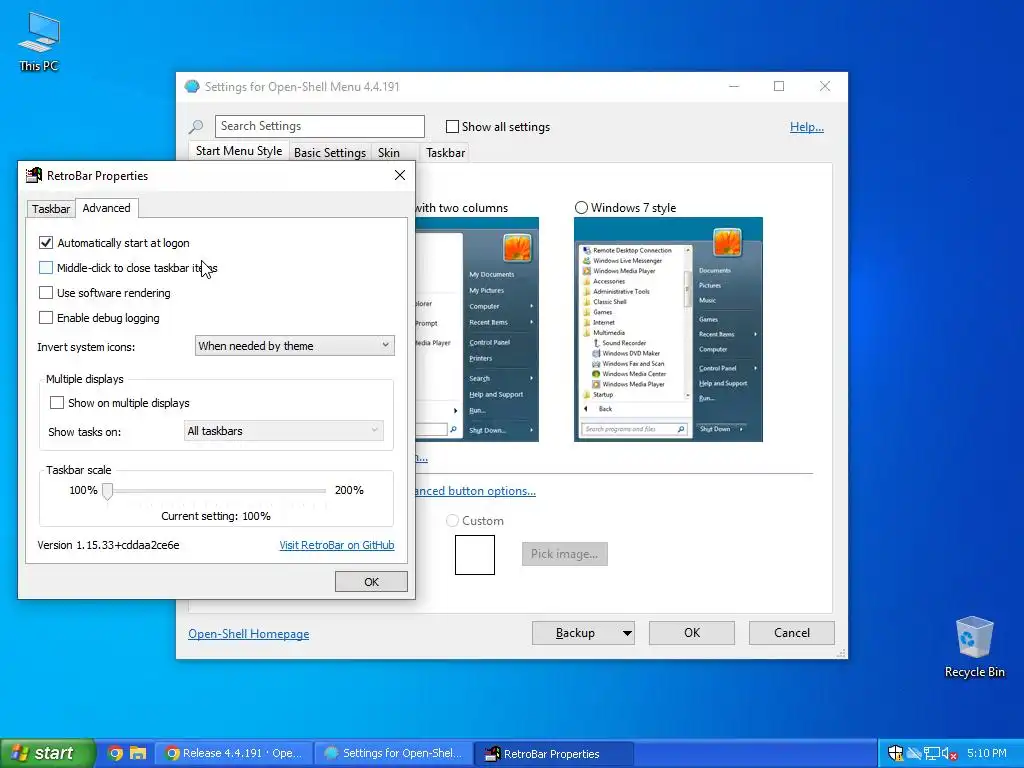
Task: Minimize the Open-Shell settings window
Action: point(734,86)
